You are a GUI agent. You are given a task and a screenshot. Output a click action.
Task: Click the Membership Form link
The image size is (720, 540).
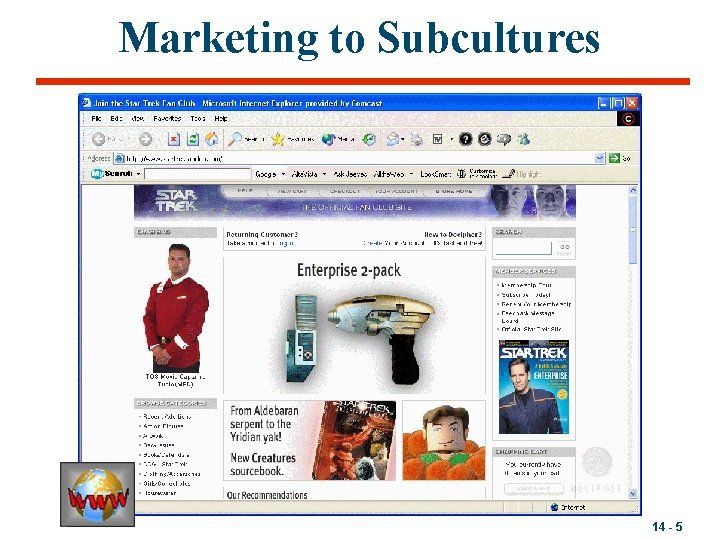(526, 285)
